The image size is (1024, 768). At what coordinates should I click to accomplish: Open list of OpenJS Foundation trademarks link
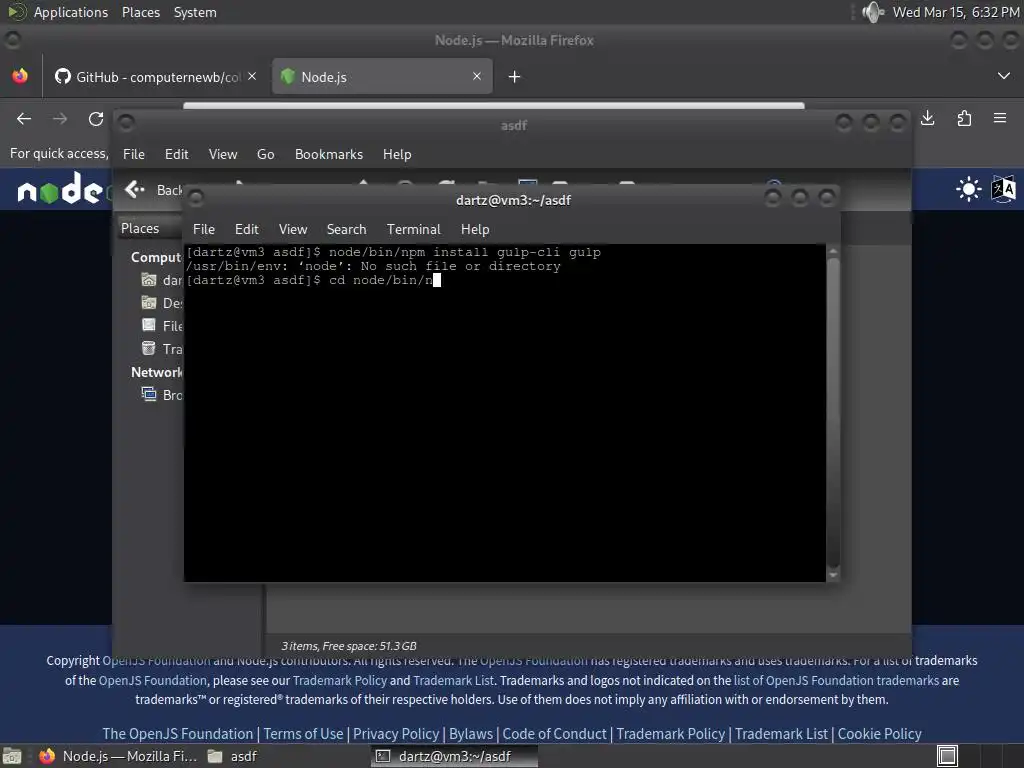836,680
